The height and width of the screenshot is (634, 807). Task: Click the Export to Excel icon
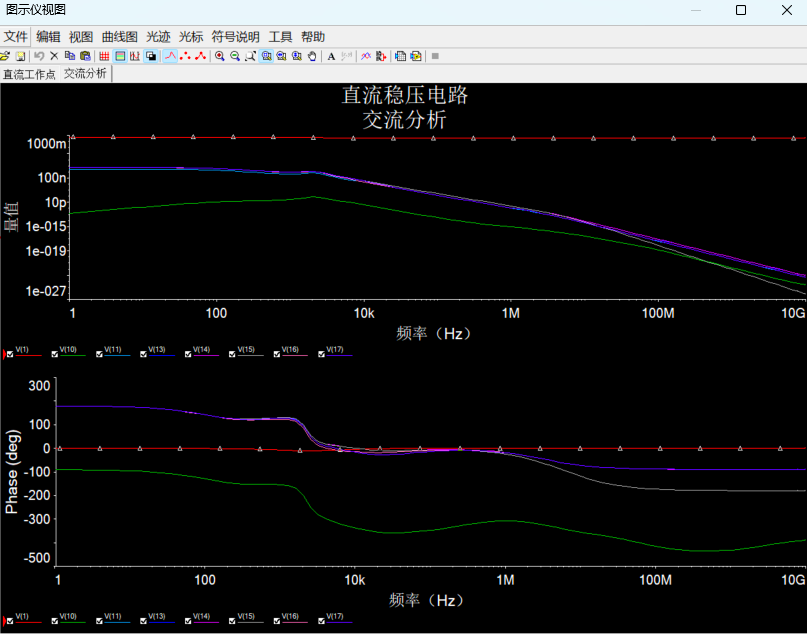click(x=400, y=56)
